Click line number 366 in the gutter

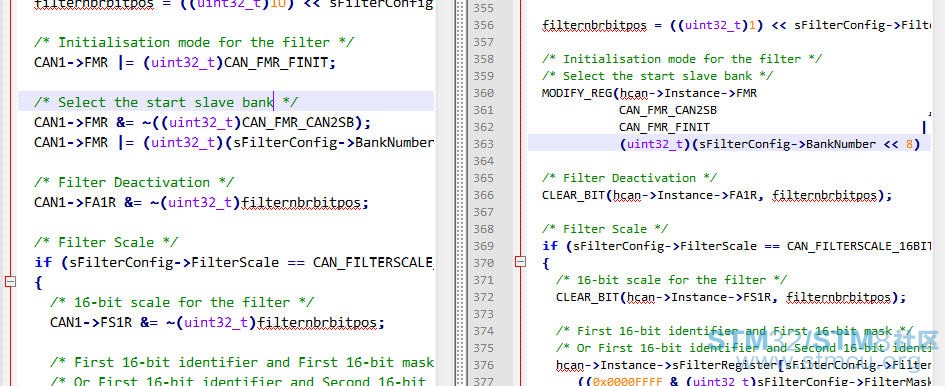tap(483, 195)
